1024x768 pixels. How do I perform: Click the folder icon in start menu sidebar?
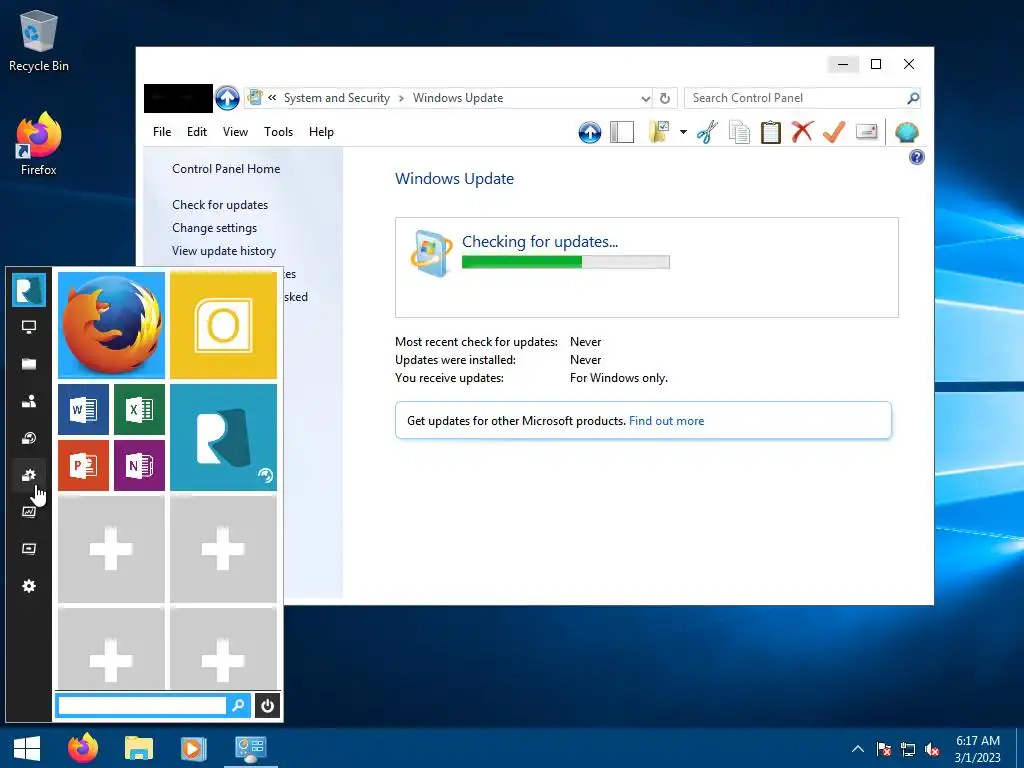coord(29,364)
